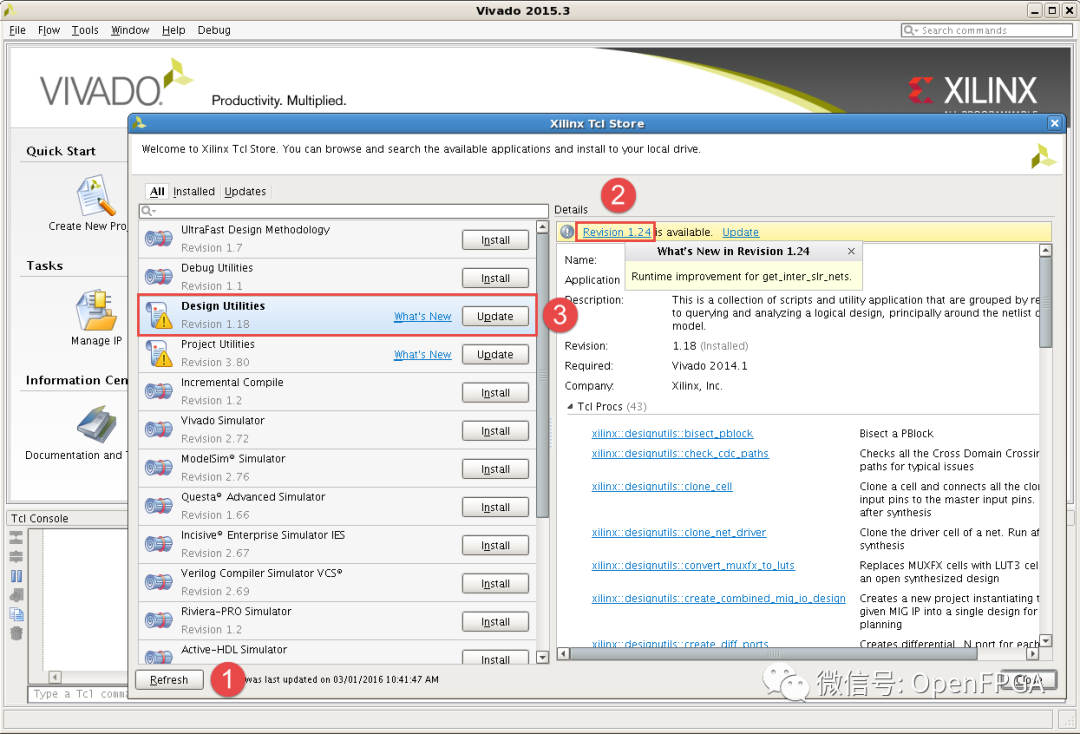The width and height of the screenshot is (1080, 734).
Task: Open the Manage IP icon
Action: pos(96,310)
